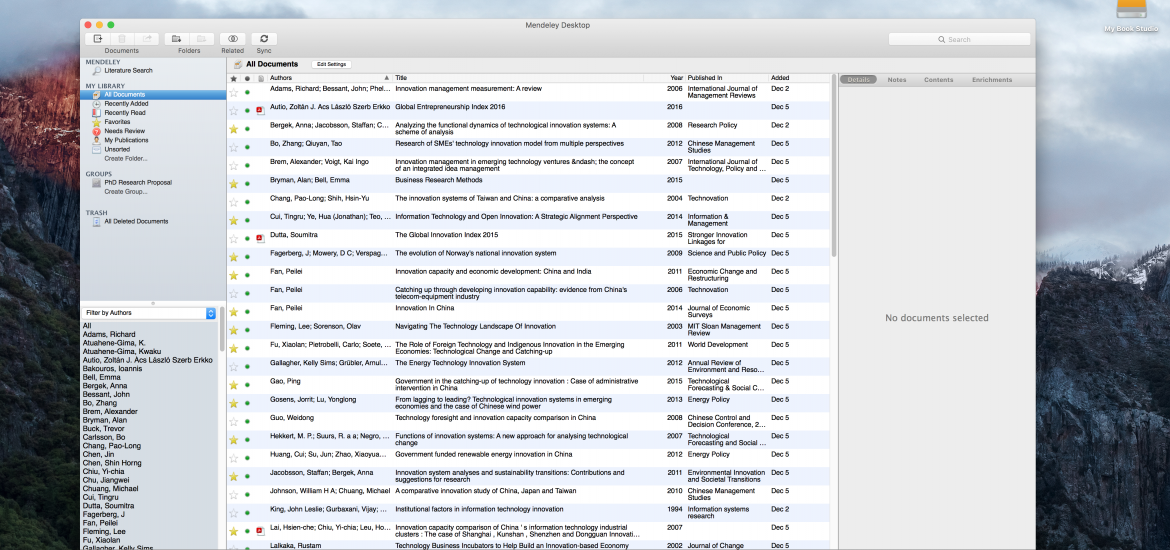Sort by the Added column header
Image resolution: width=1170 pixels, height=550 pixels.
pos(798,78)
